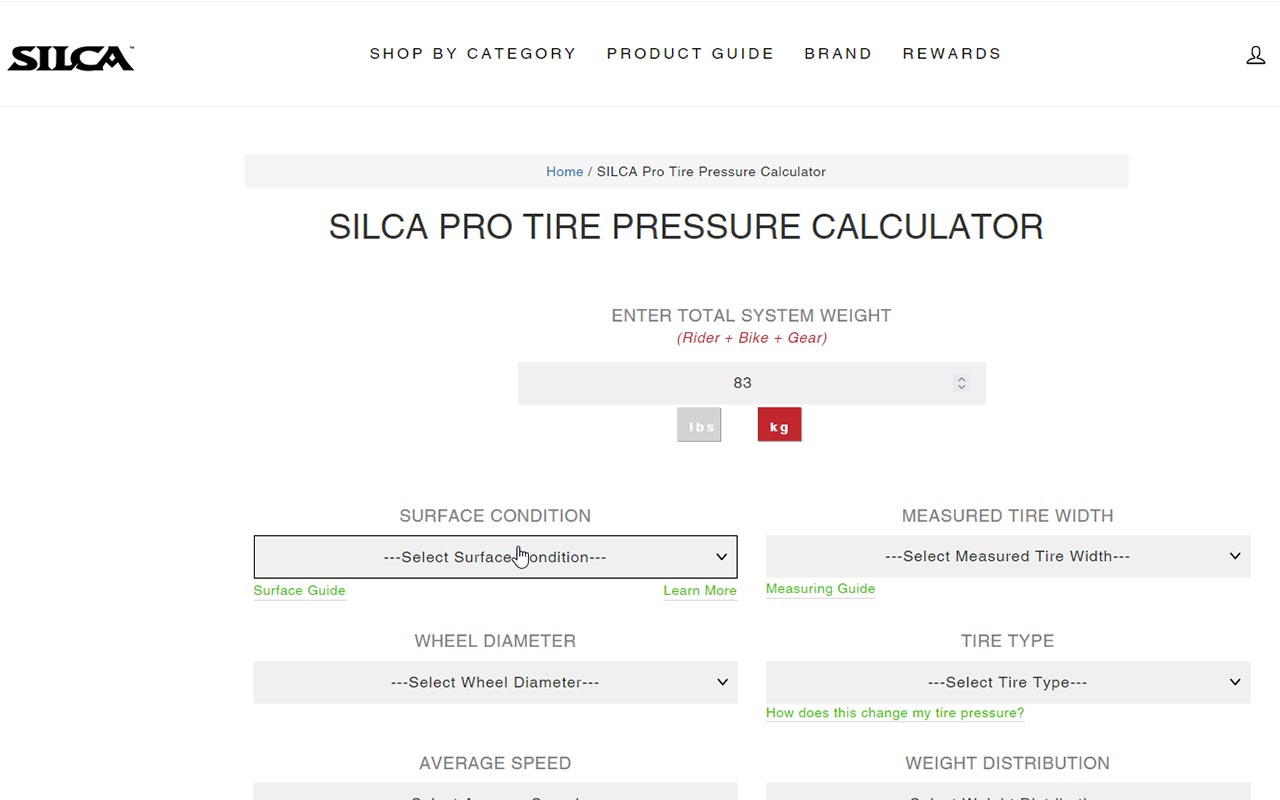This screenshot has width=1280, height=800.
Task: Switch weight units to lbs
Action: (x=699, y=425)
